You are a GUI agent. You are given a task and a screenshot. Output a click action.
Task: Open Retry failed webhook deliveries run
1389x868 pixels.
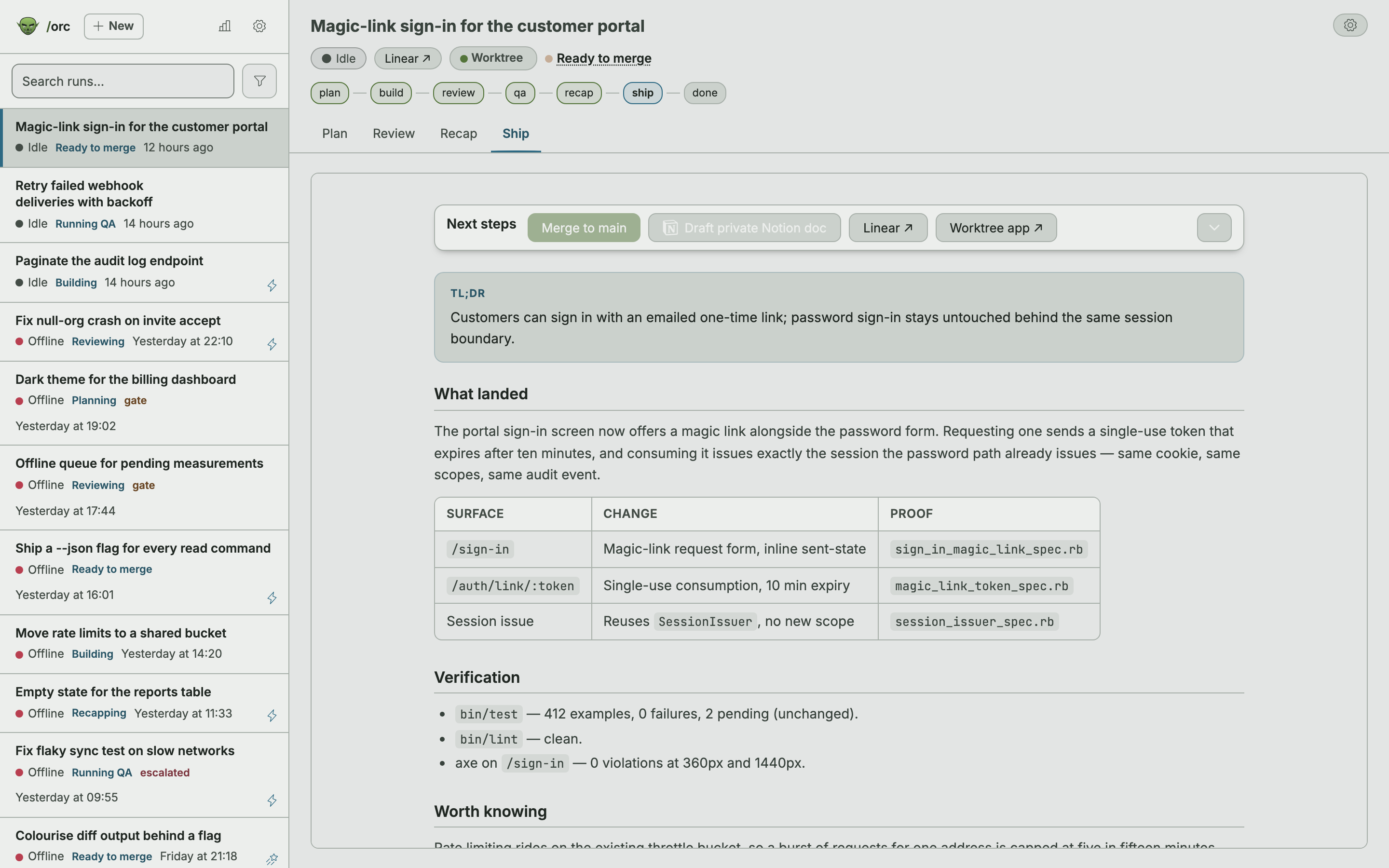[145, 205]
